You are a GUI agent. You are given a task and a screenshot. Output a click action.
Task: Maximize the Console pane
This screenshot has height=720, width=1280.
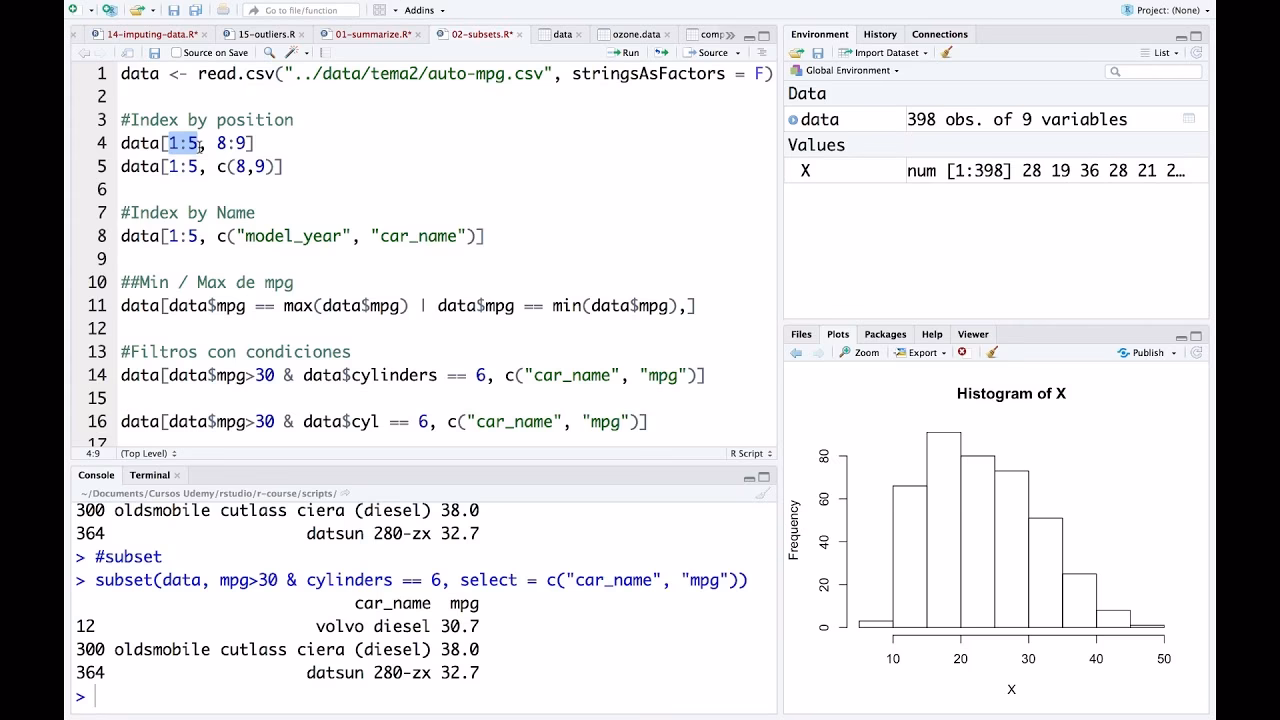(x=764, y=476)
